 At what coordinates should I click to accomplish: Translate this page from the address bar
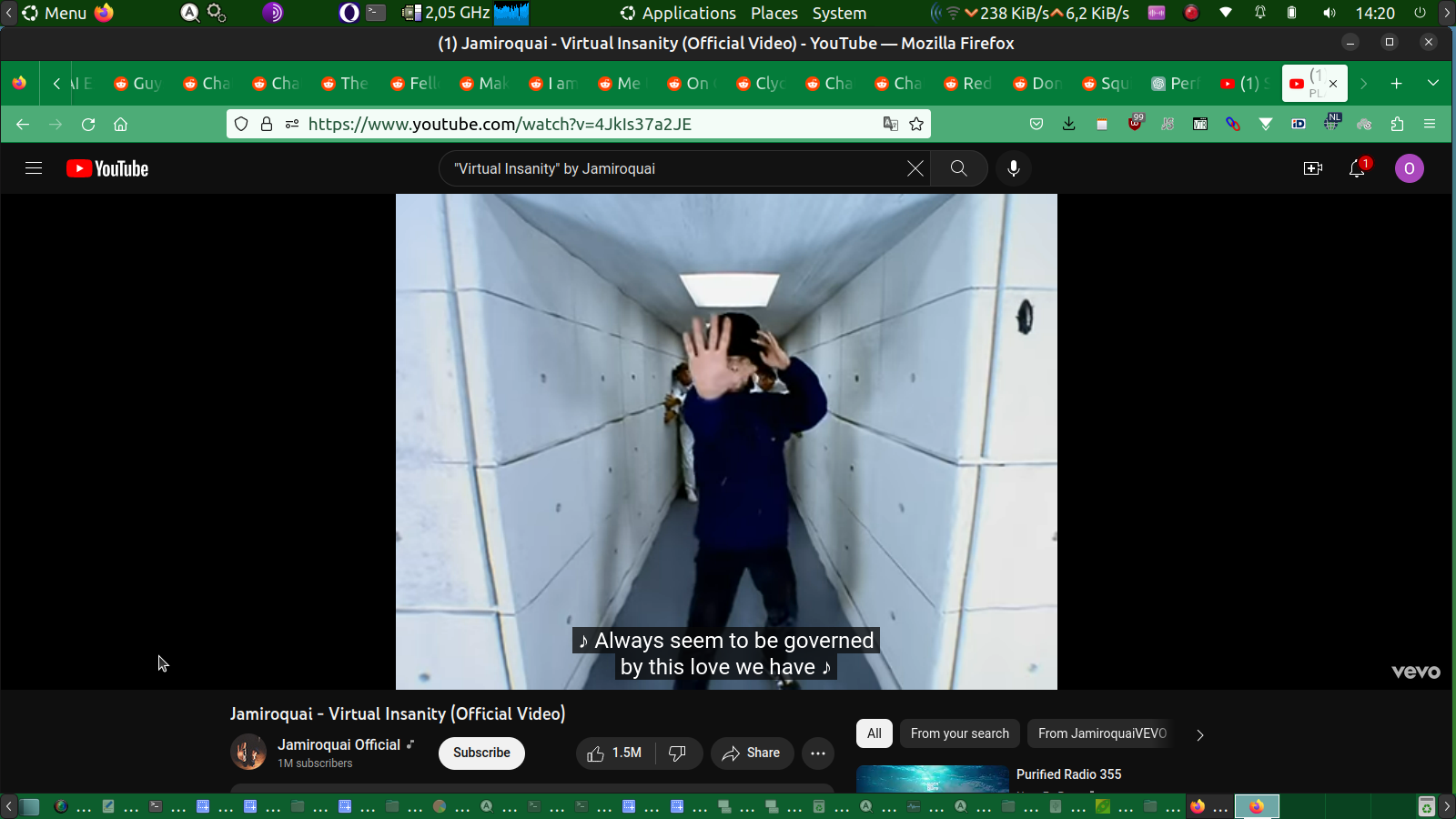point(891,124)
